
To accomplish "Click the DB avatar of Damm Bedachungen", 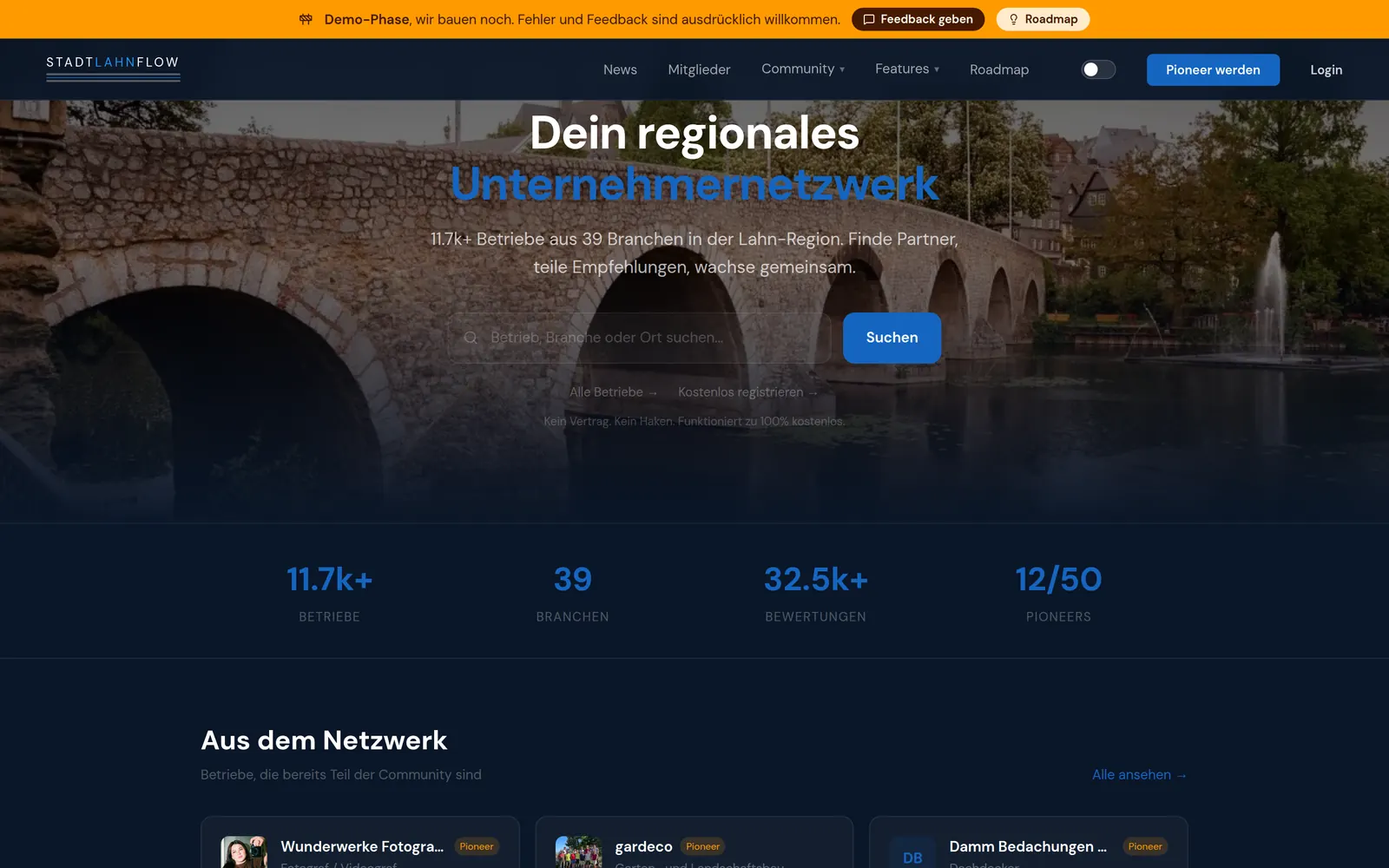I will pos(912,852).
